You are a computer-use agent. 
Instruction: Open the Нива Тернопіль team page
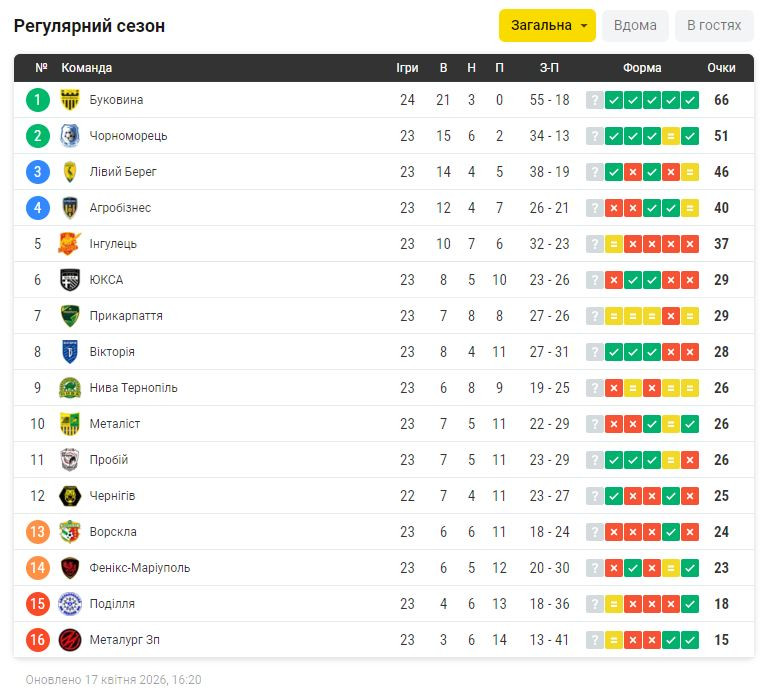click(x=133, y=388)
